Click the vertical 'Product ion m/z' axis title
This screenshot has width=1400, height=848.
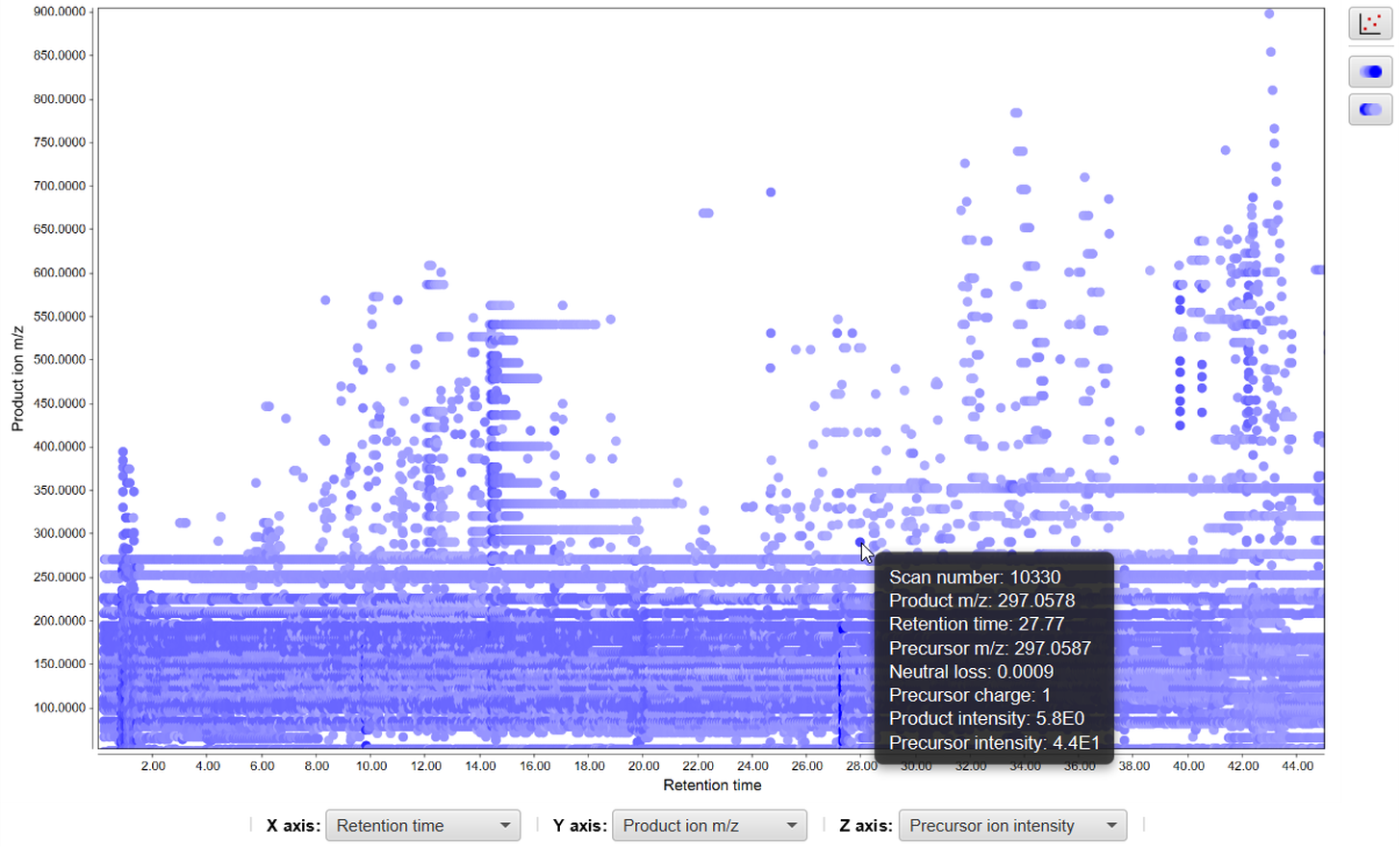(x=17, y=378)
